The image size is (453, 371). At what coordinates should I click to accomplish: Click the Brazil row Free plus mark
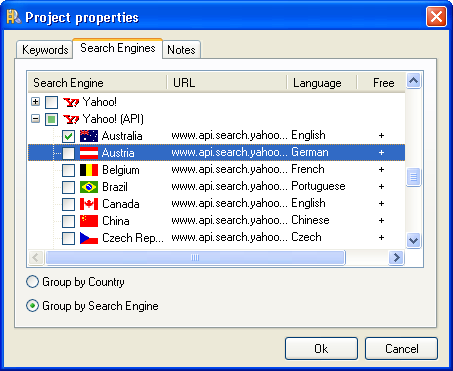click(381, 187)
